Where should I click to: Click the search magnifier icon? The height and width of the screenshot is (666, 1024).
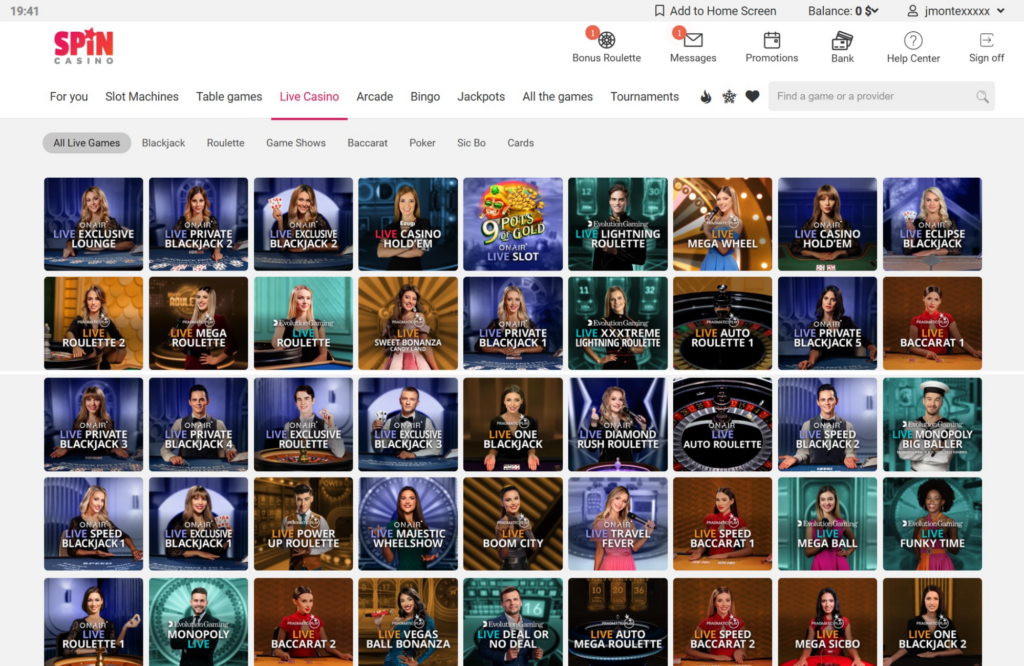[x=982, y=97]
